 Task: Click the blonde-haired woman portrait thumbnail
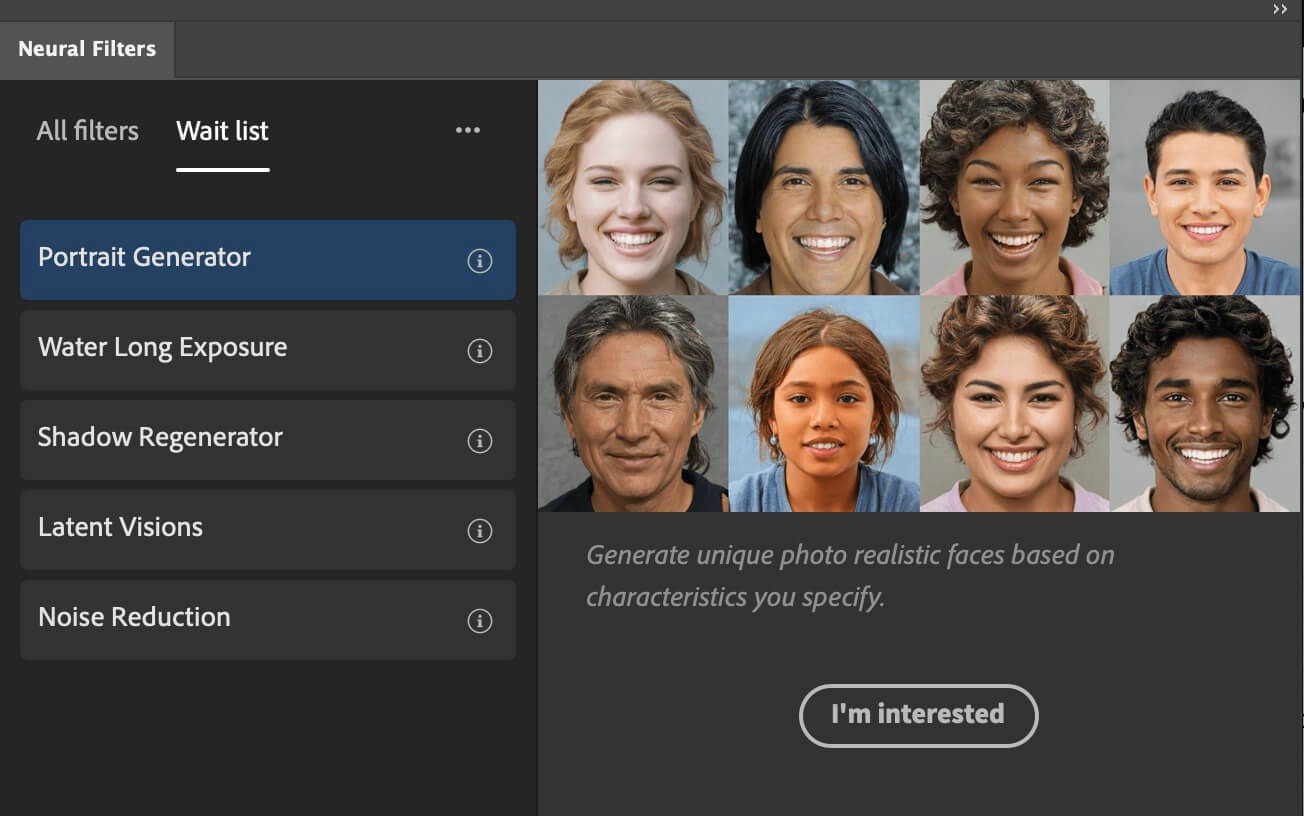[x=633, y=188]
